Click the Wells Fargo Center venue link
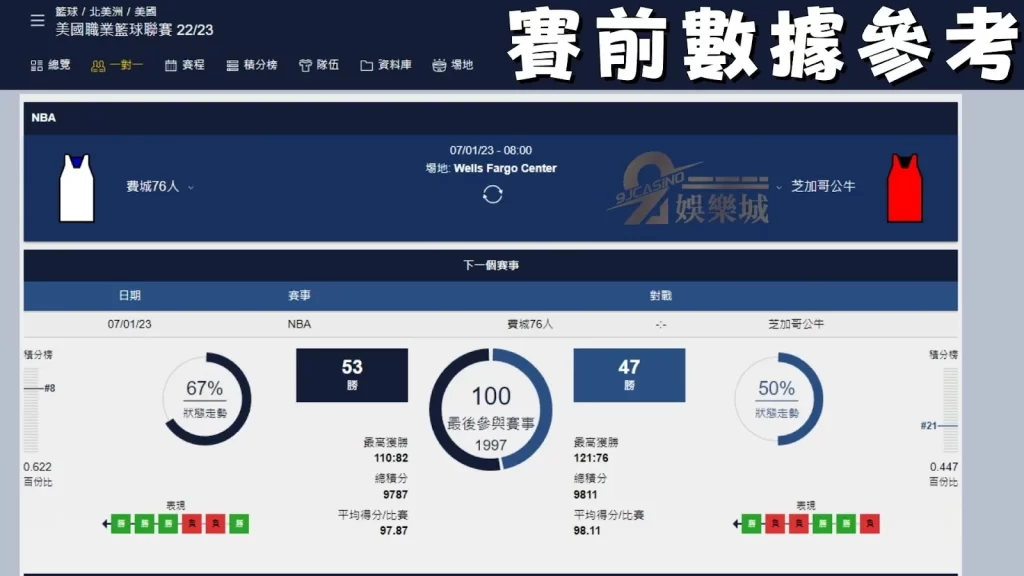The height and width of the screenshot is (576, 1024). point(507,169)
